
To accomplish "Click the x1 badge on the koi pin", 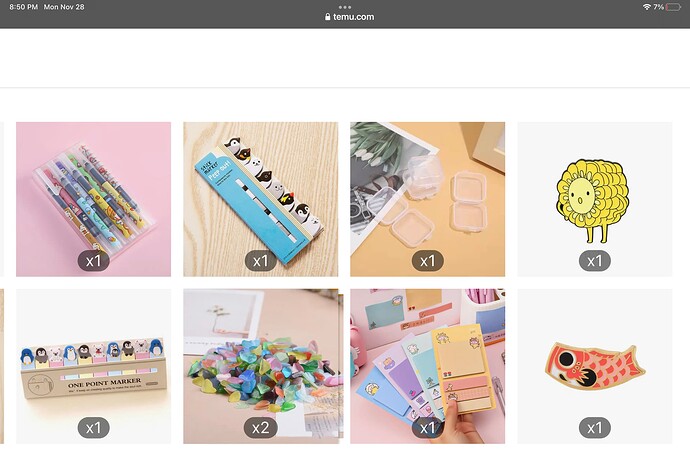I will click(x=595, y=428).
